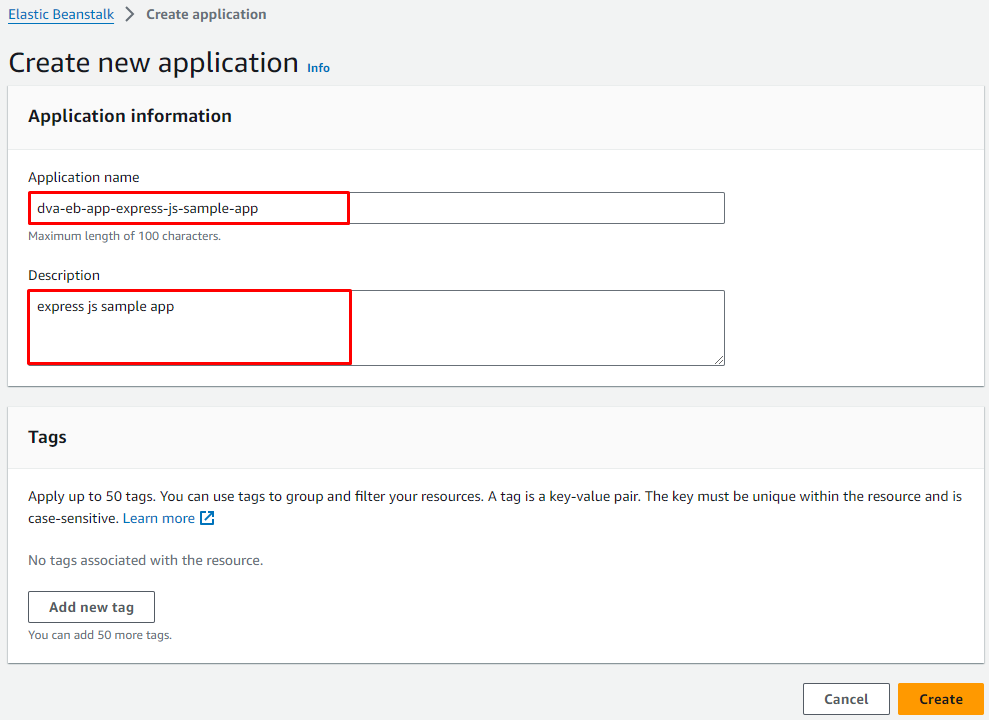This screenshot has height=720, width=989.
Task: Cancel the application creation
Action: click(845, 699)
